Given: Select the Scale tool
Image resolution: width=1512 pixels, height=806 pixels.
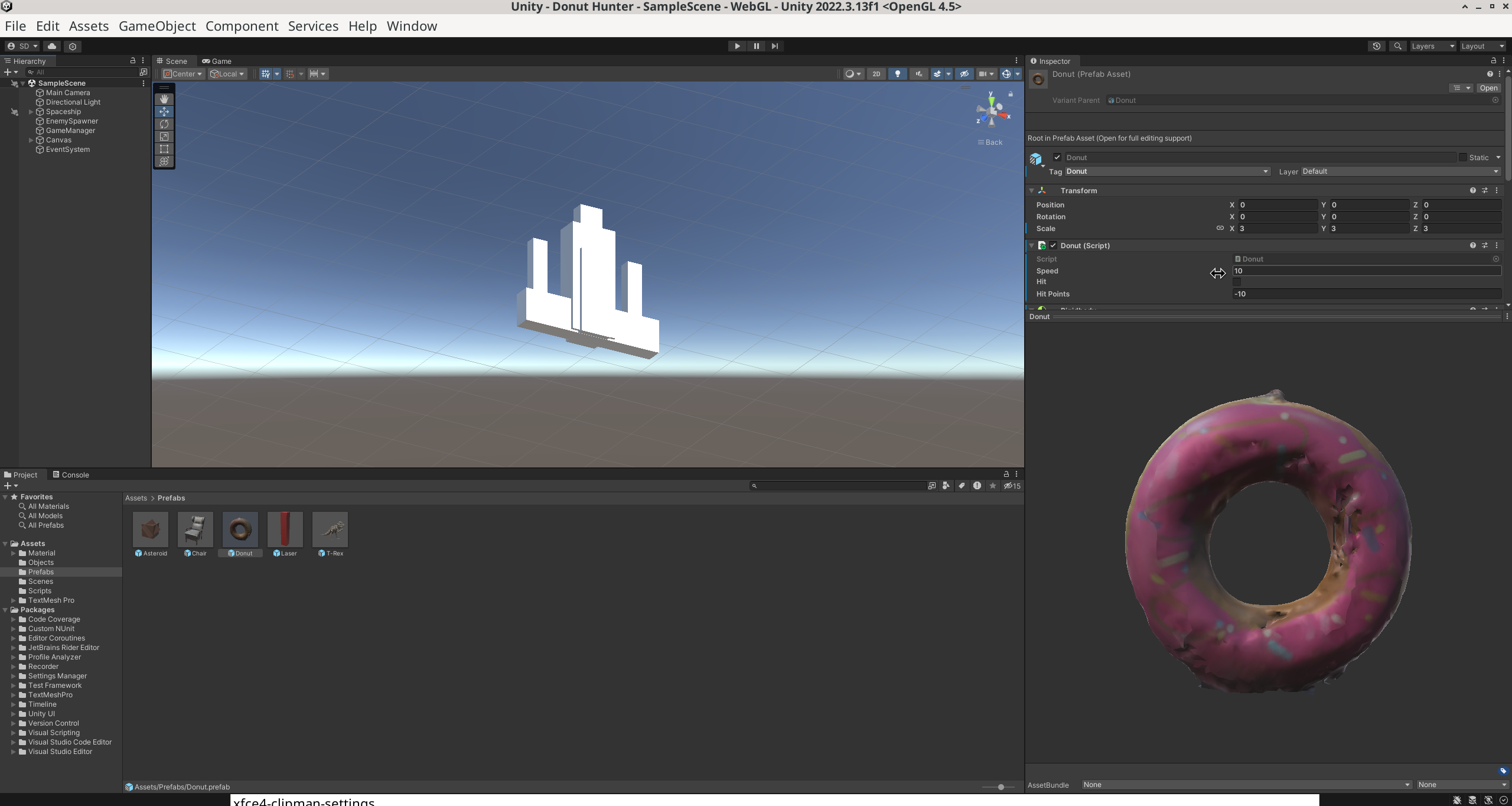Looking at the screenshot, I should tap(164, 136).
